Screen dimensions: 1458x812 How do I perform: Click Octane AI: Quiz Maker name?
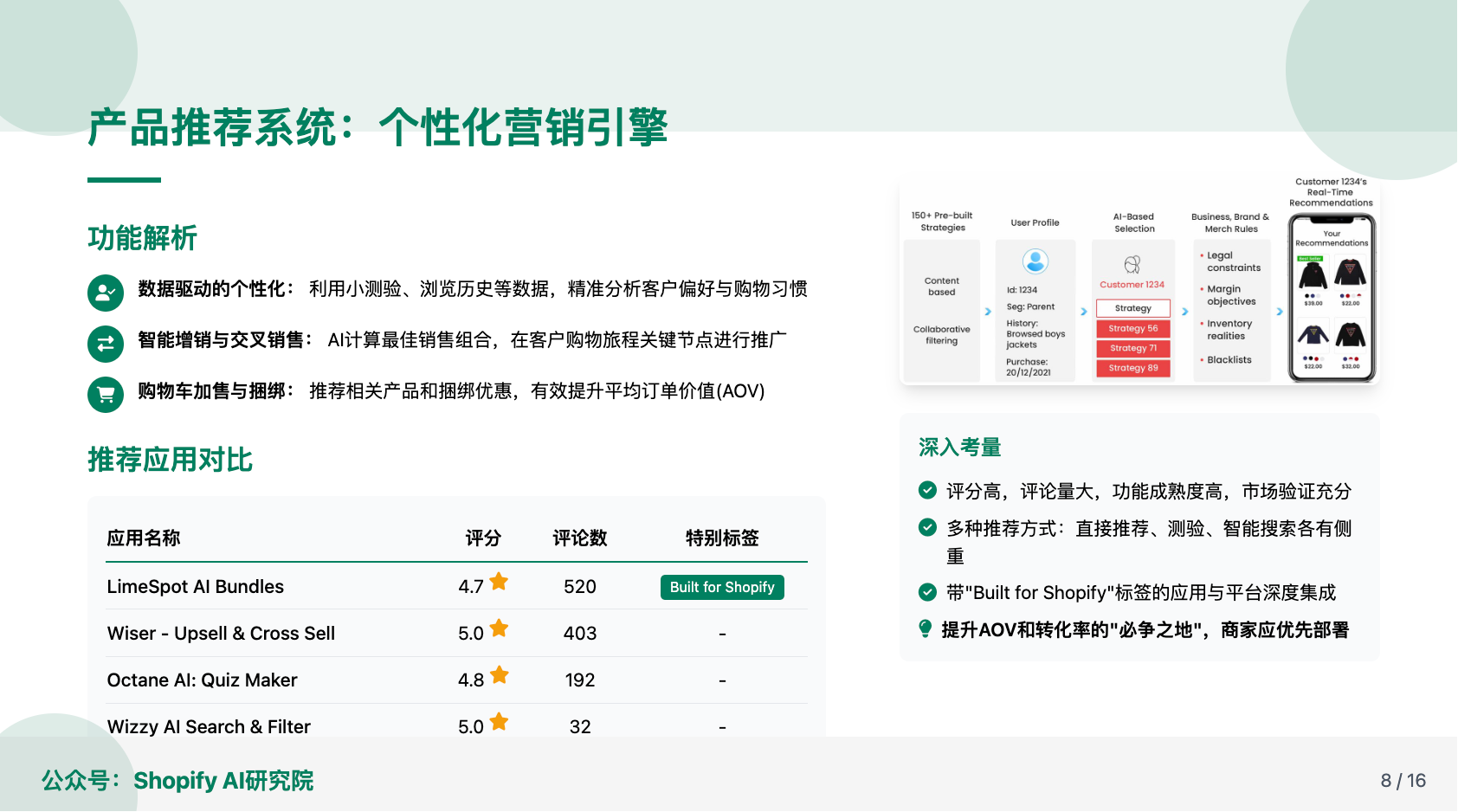pos(202,680)
